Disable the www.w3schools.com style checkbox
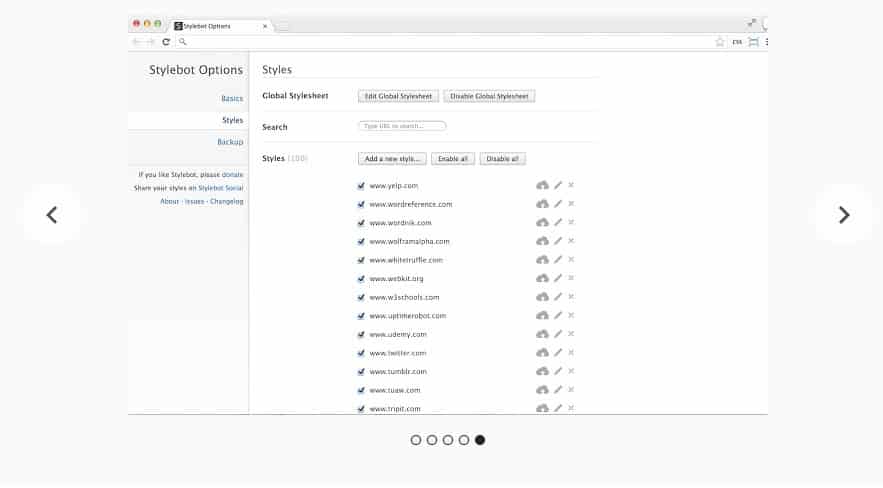This screenshot has height=488, width=883. pos(361,297)
